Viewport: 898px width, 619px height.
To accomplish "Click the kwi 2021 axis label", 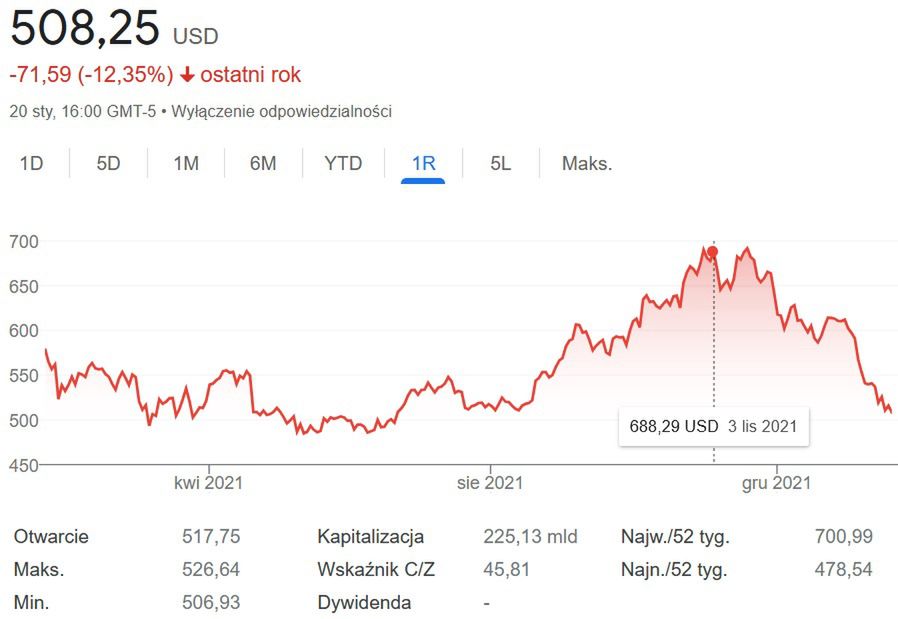I will click(209, 483).
